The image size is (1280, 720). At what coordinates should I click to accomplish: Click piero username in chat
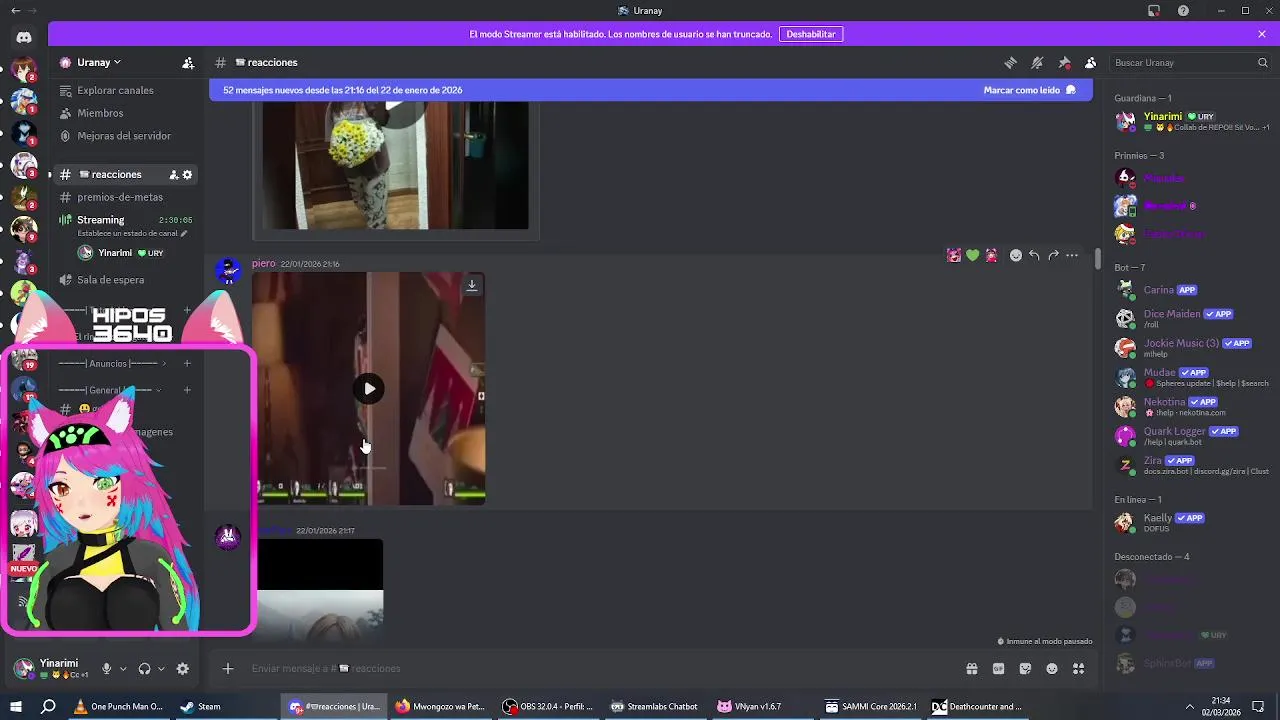tap(263, 264)
